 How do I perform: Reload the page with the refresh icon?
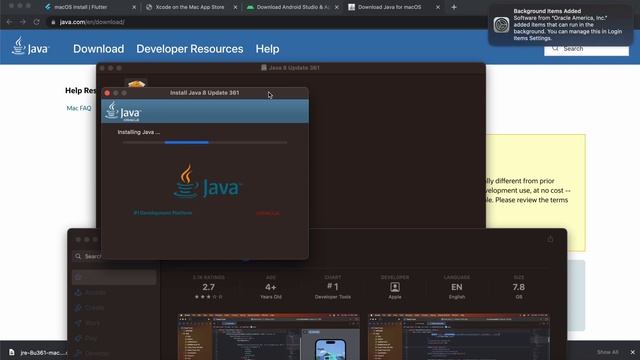point(36,22)
